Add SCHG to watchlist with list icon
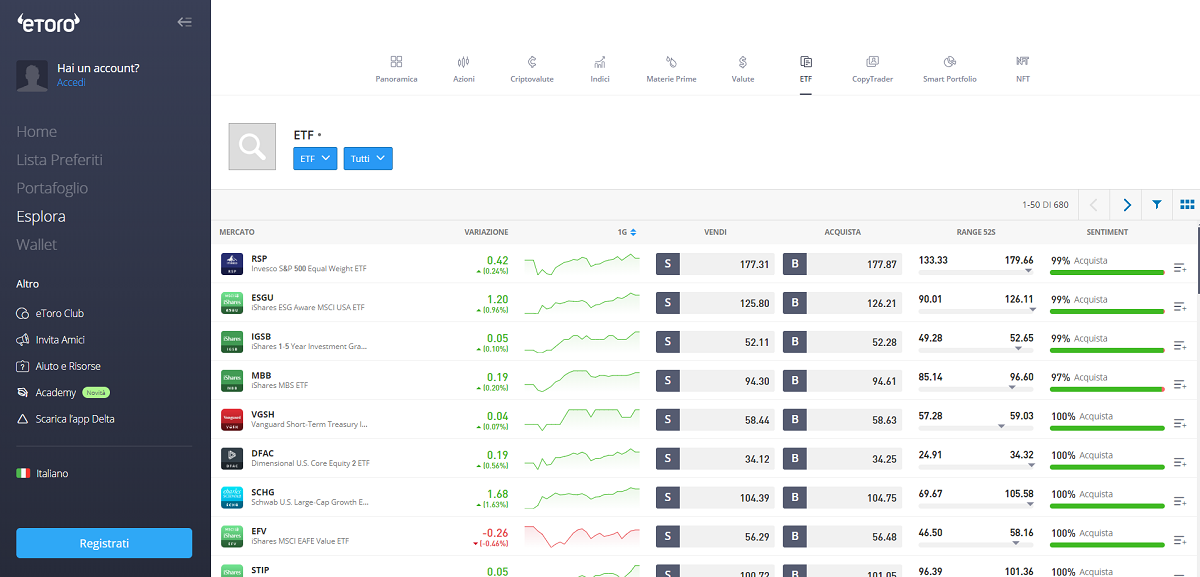This screenshot has width=1200, height=577. click(1180, 502)
